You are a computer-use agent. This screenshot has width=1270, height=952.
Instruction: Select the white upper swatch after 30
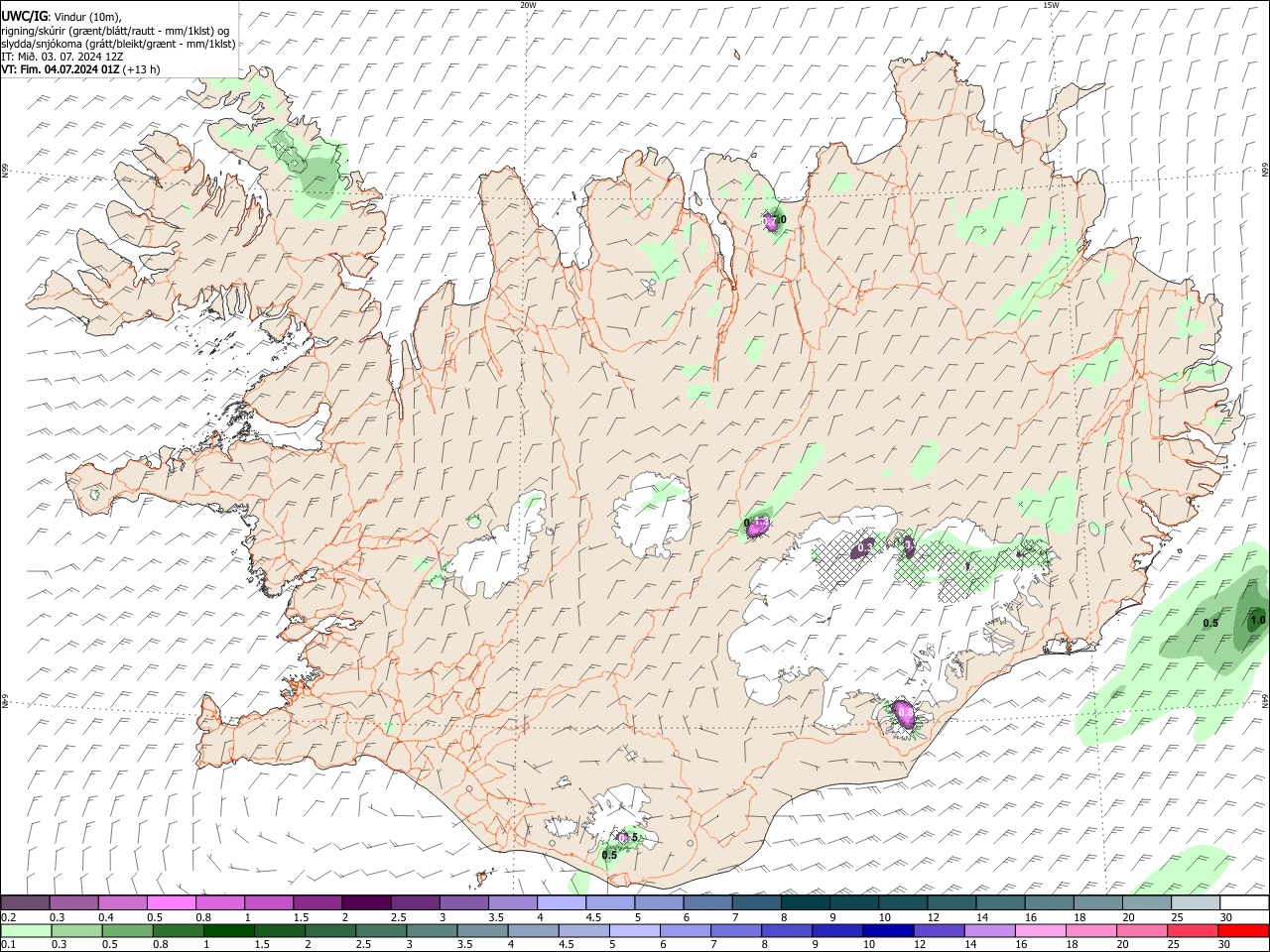(x=1244, y=903)
